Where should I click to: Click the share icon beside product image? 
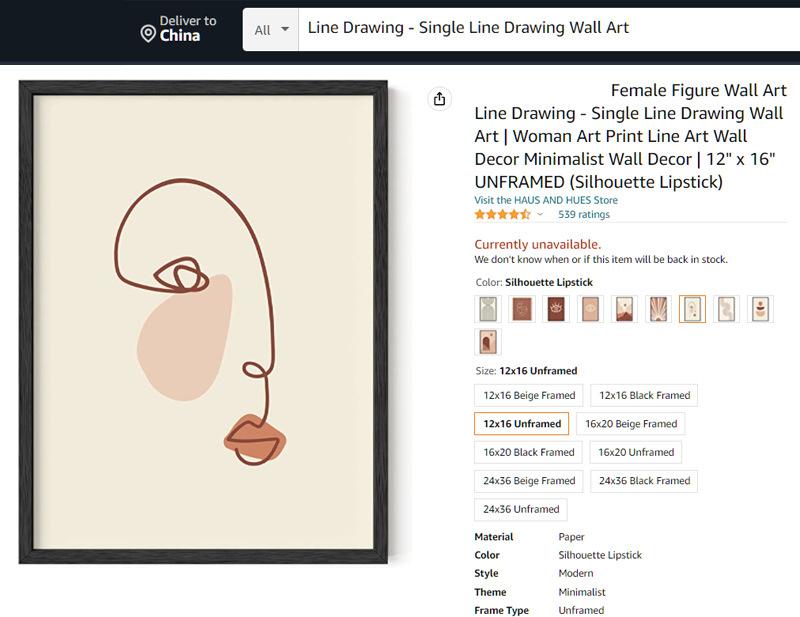[x=439, y=99]
